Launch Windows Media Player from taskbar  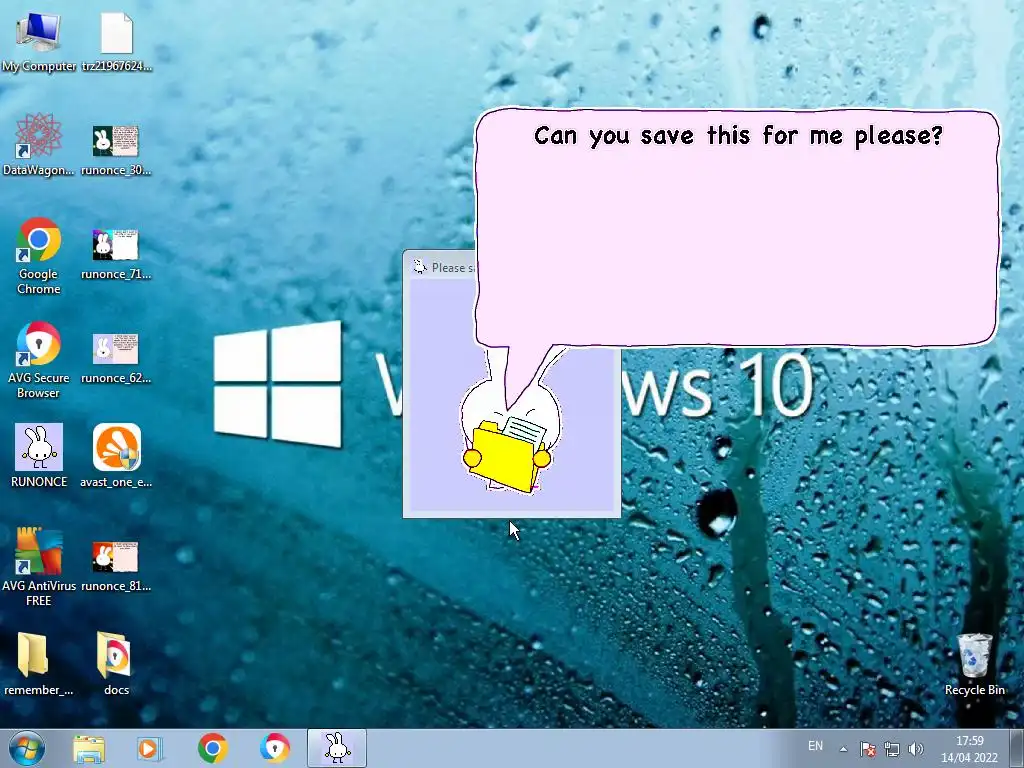(150, 748)
